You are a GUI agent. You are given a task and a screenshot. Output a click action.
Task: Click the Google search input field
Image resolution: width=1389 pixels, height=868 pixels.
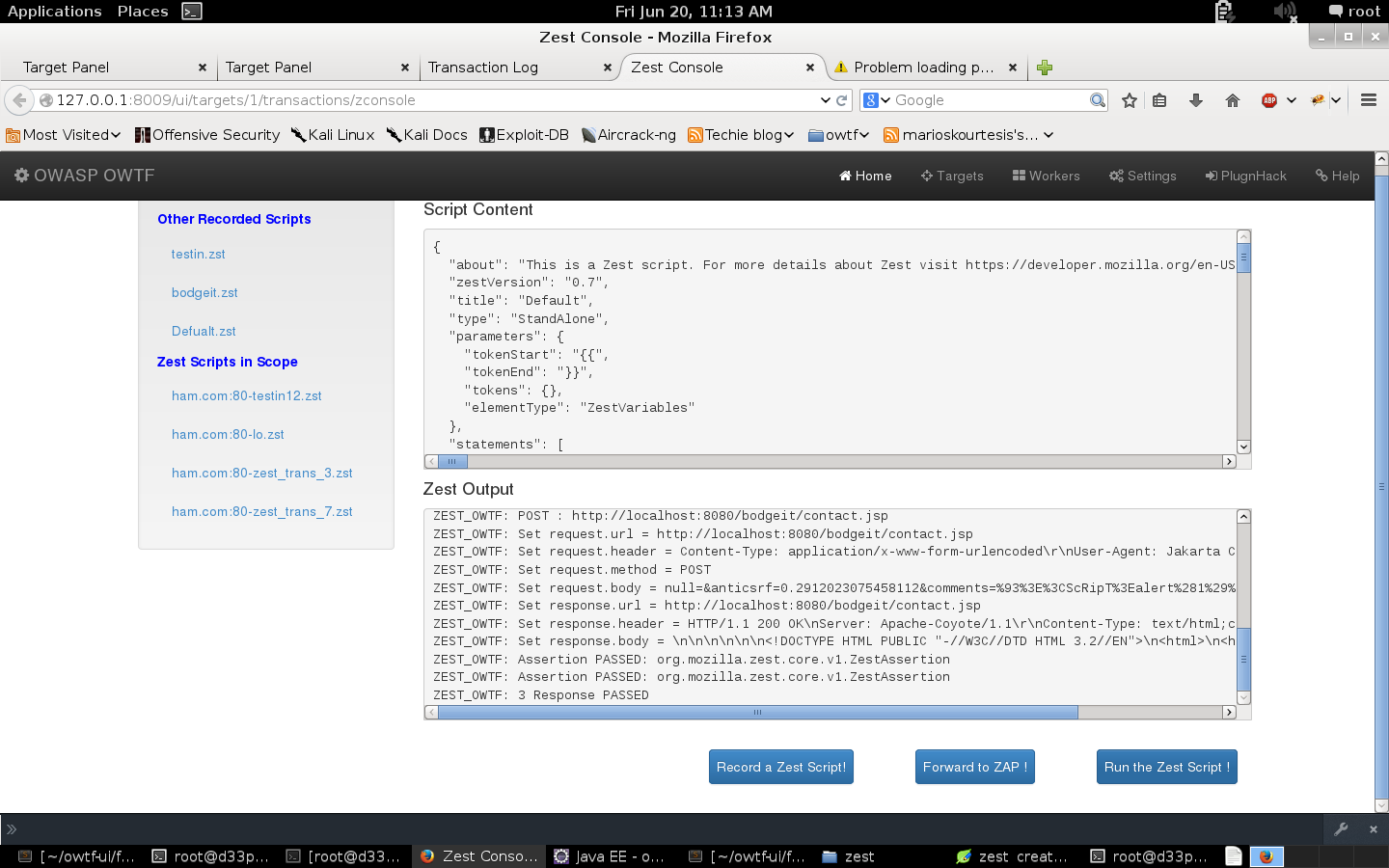coord(989,100)
